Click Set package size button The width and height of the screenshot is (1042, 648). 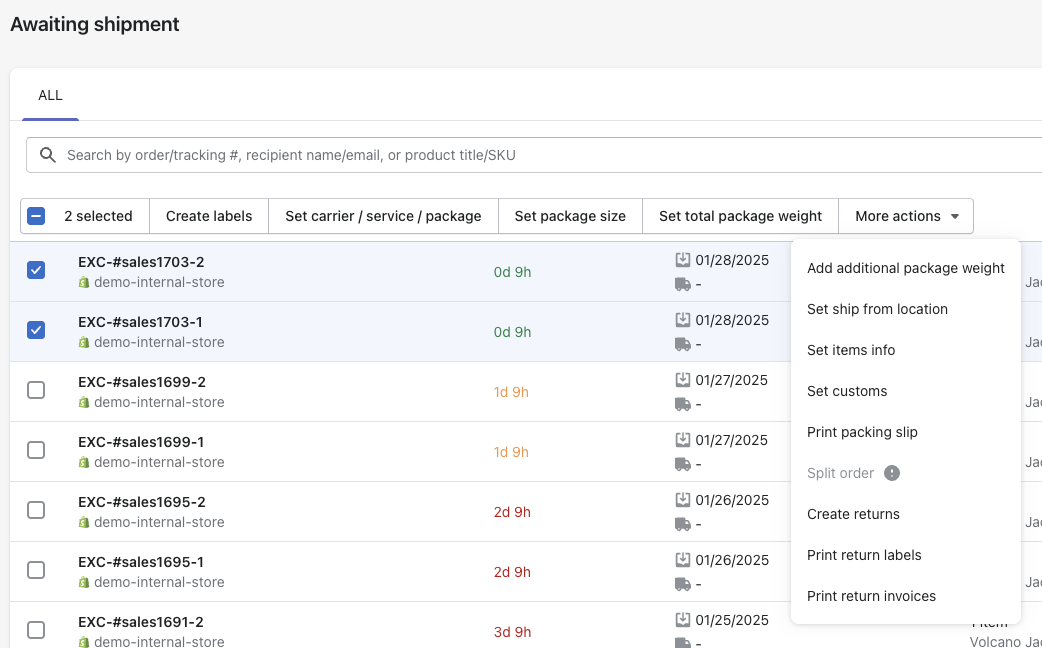570,216
